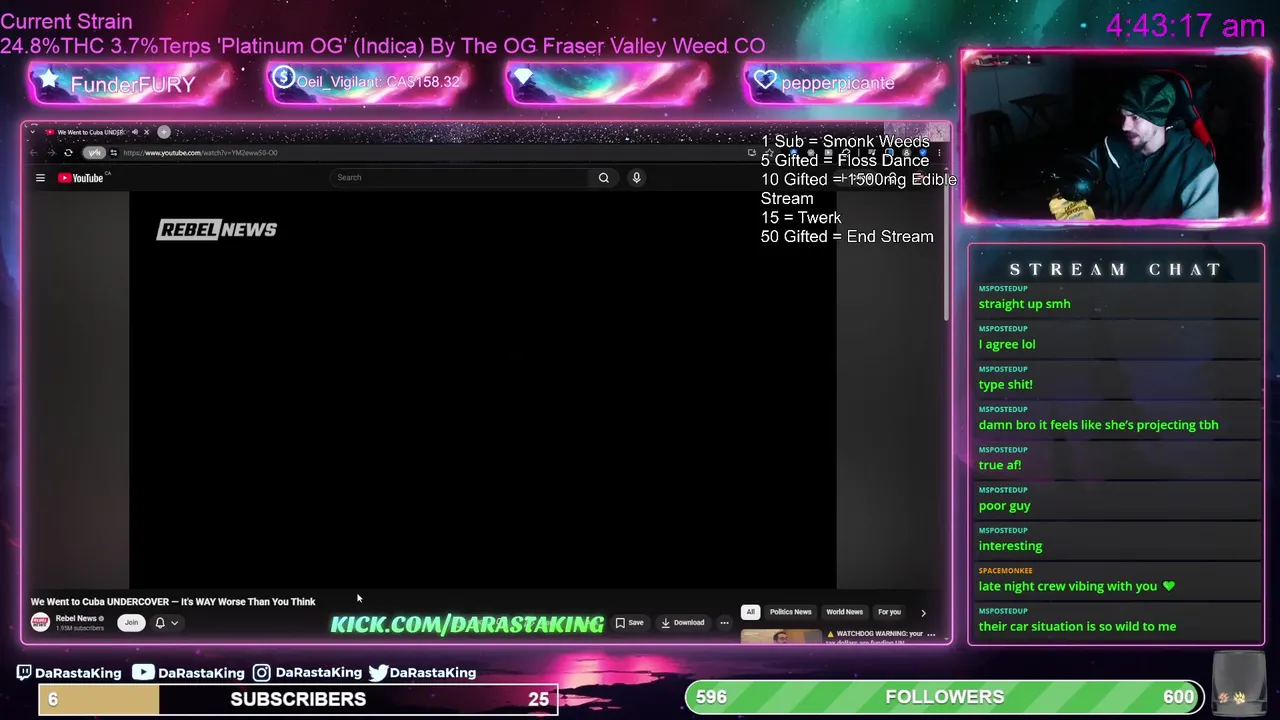Click the page vertical scrollbar

click(946, 255)
